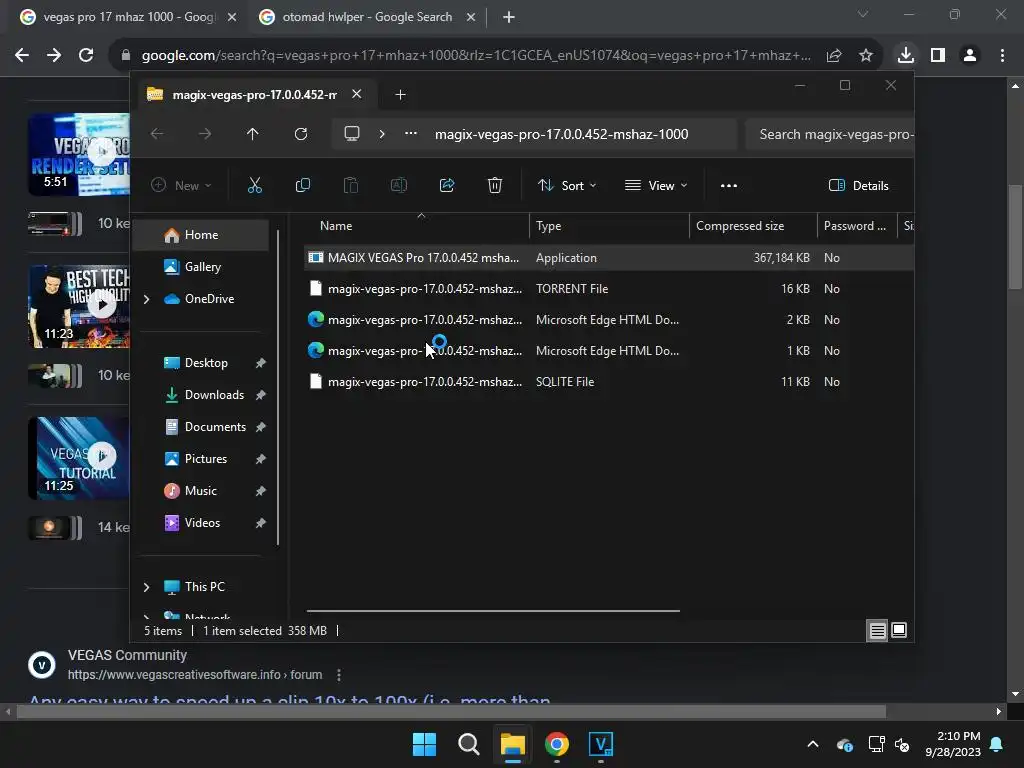Open VEGAS Pro from the taskbar
Viewport: 1024px width, 768px height.
(x=601, y=744)
